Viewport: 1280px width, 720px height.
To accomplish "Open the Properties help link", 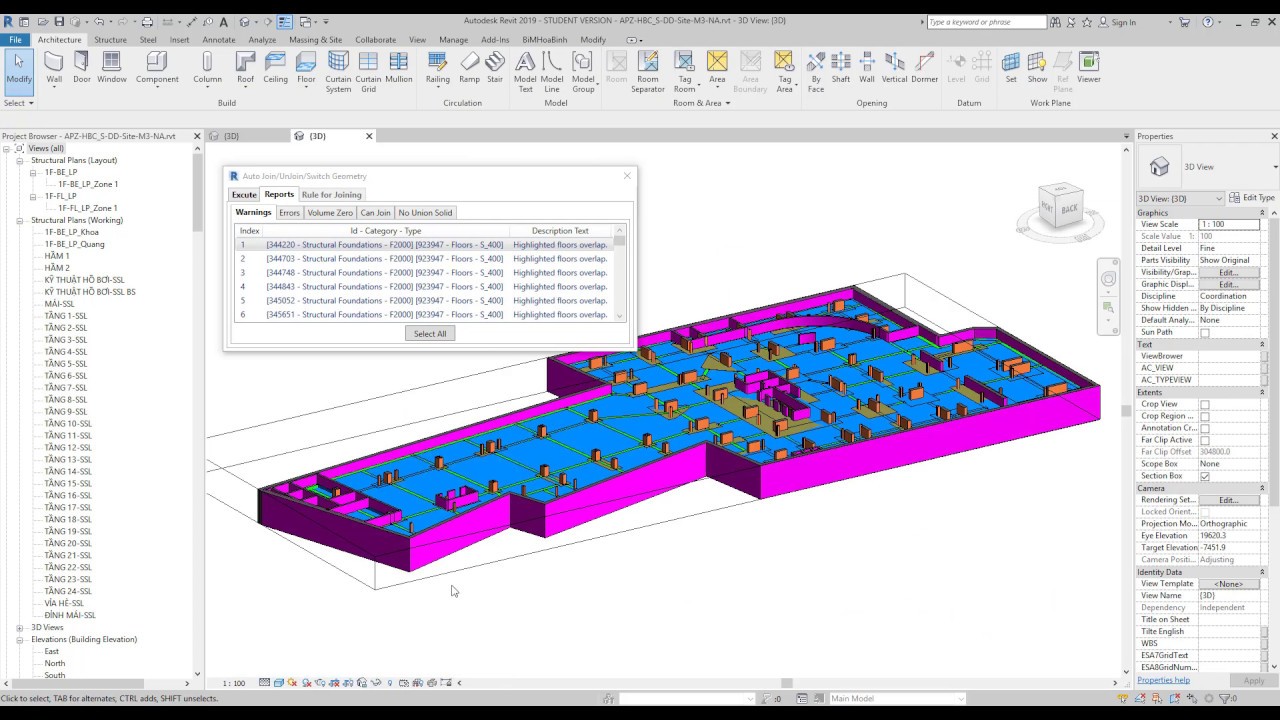I will pos(1163,681).
